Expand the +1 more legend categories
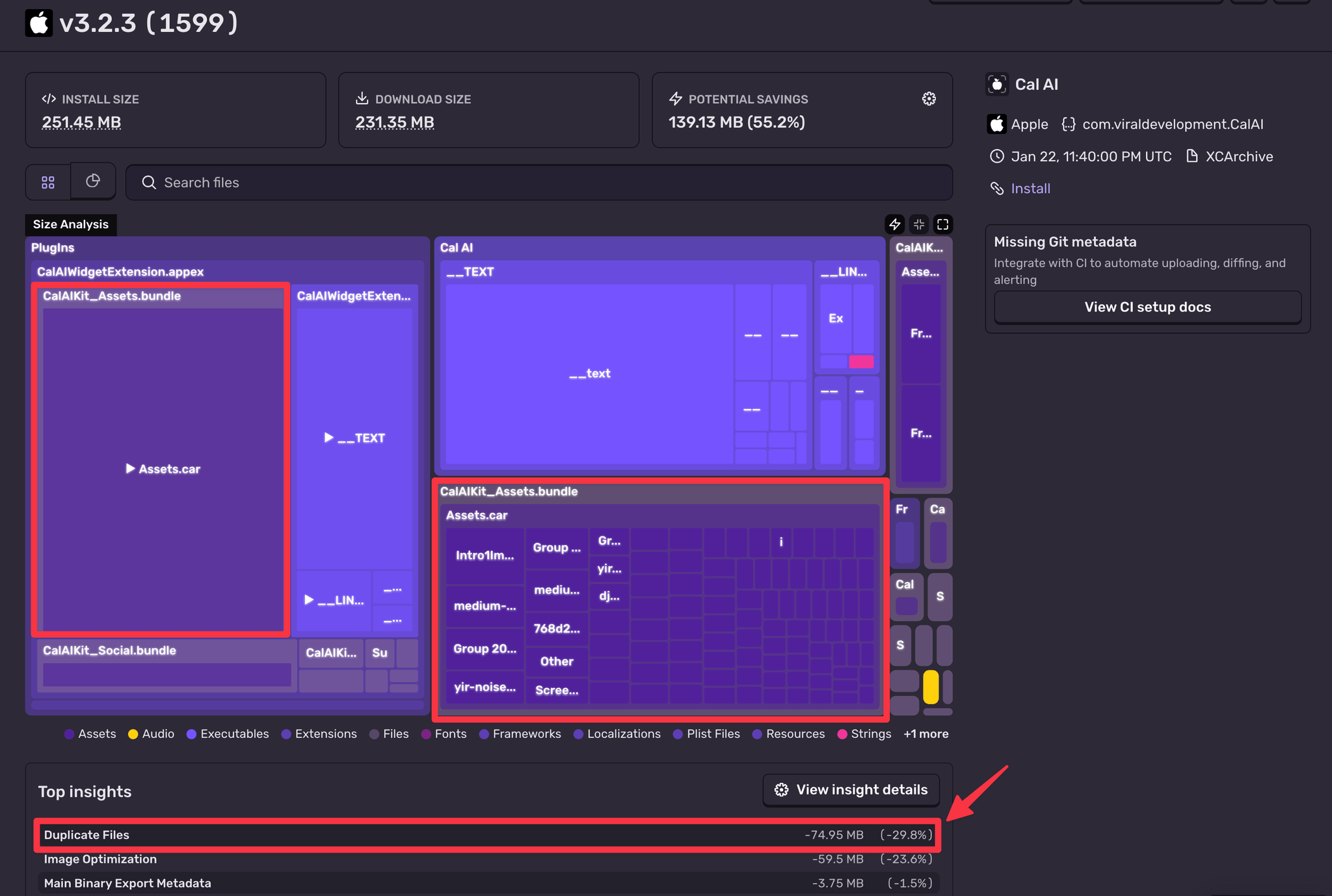This screenshot has height=896, width=1332. 926,733
